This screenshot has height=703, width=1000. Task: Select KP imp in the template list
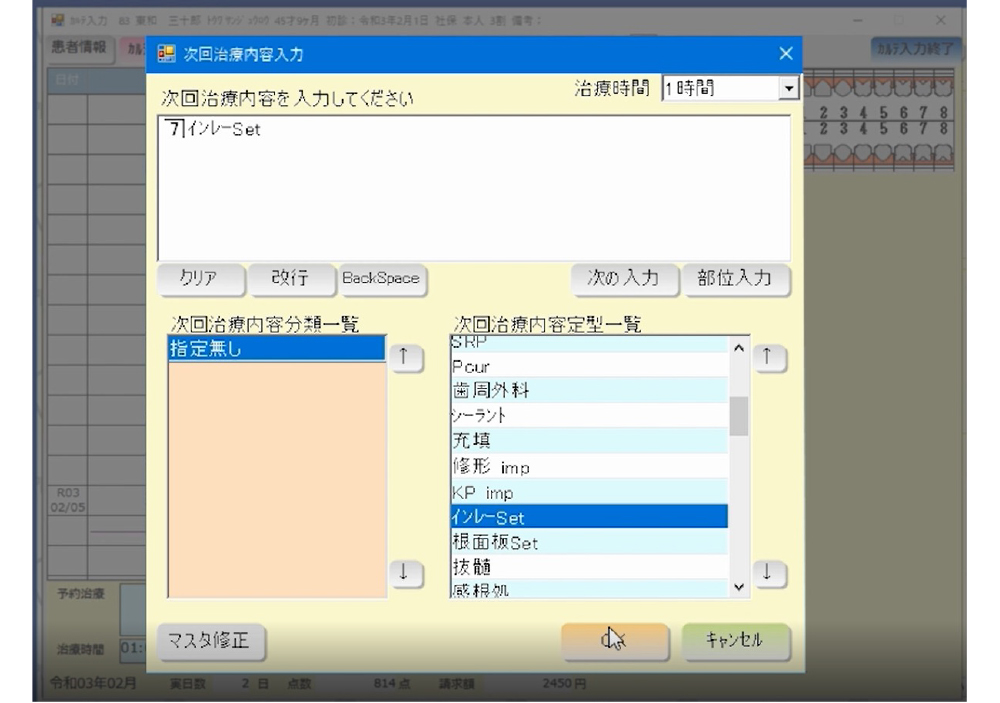(x=588, y=492)
